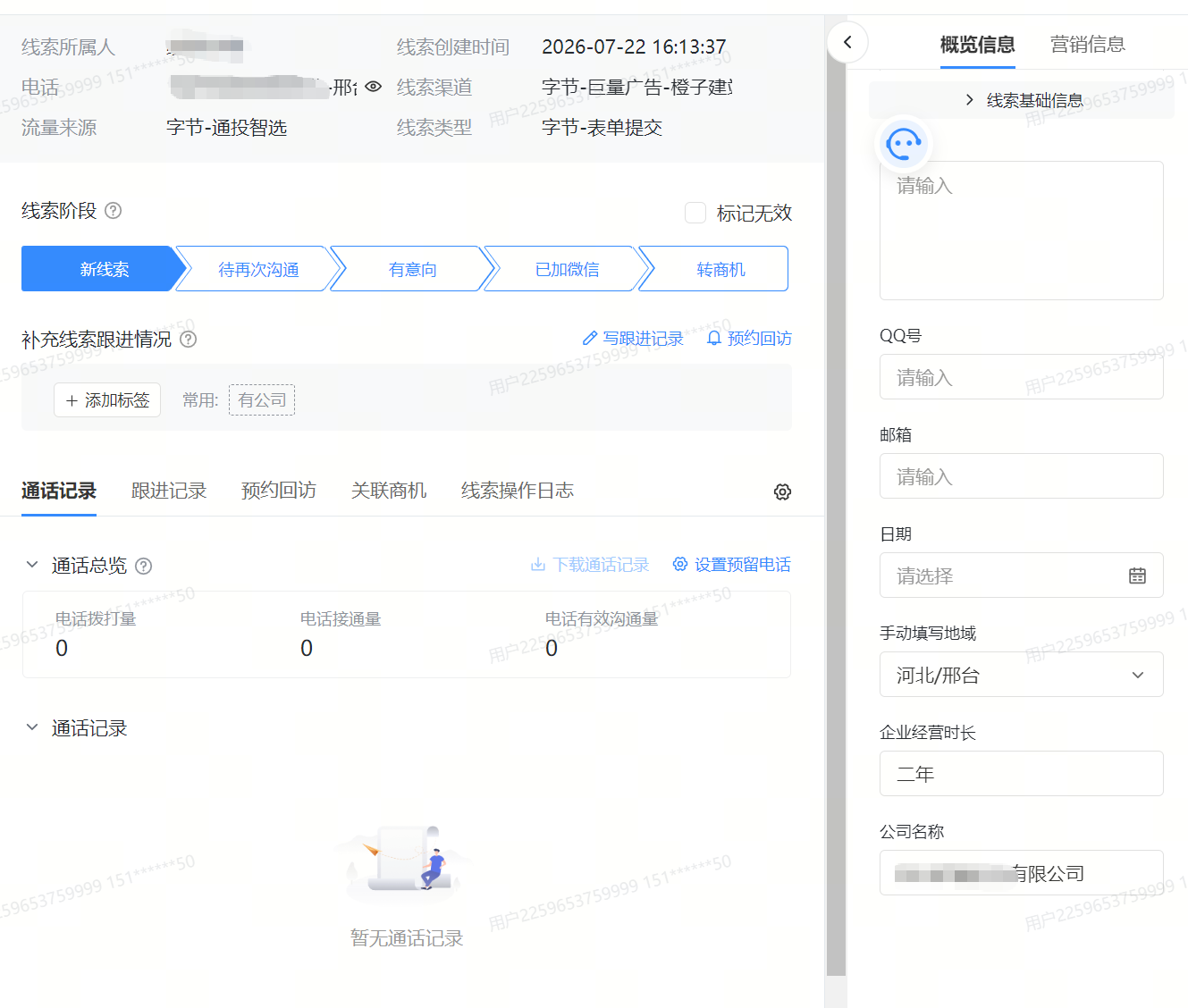The image size is (1188, 1008).
Task: Select the 有意向 stage
Action: 413,269
